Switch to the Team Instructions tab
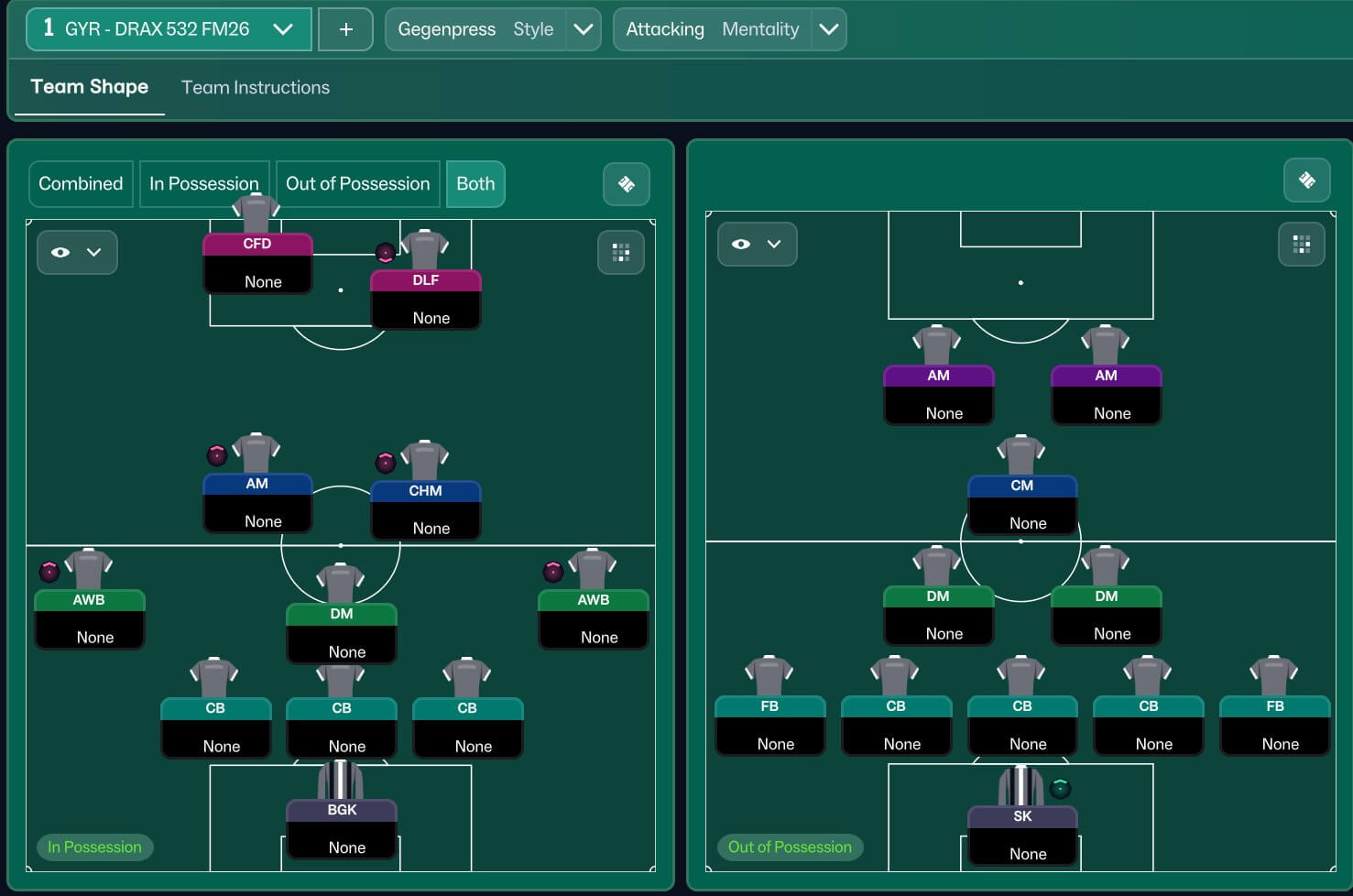Screen dimensions: 1353x896 (x=256, y=88)
